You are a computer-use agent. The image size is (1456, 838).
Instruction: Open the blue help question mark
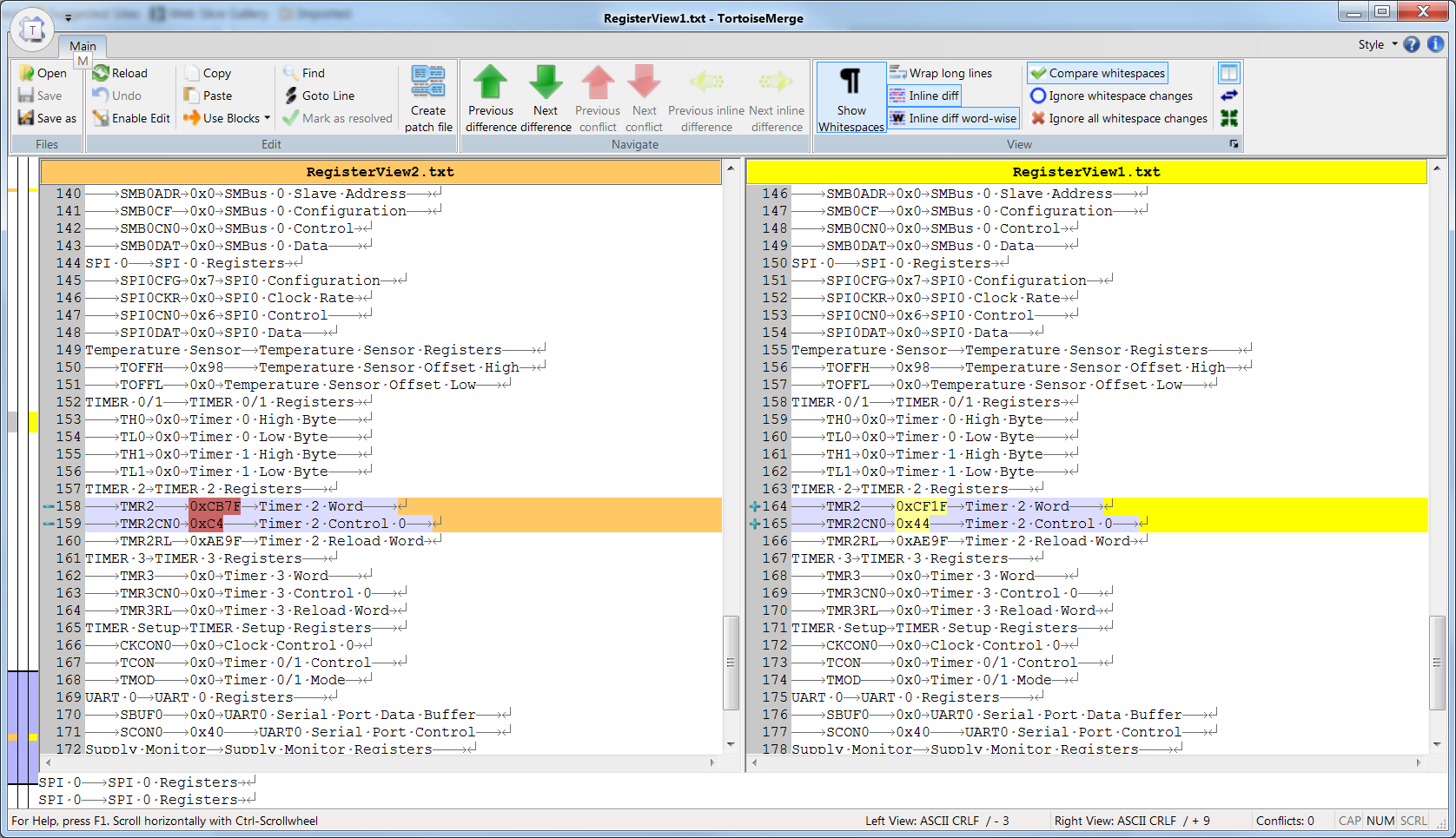coord(1412,44)
